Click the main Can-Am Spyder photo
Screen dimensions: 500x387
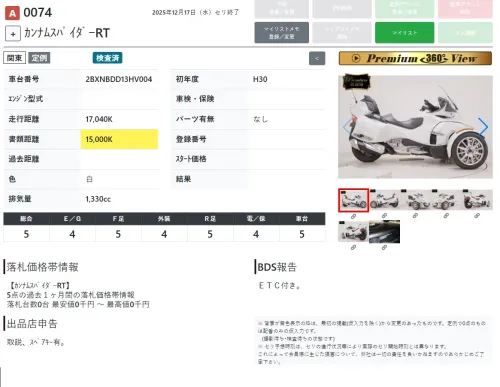(x=415, y=127)
